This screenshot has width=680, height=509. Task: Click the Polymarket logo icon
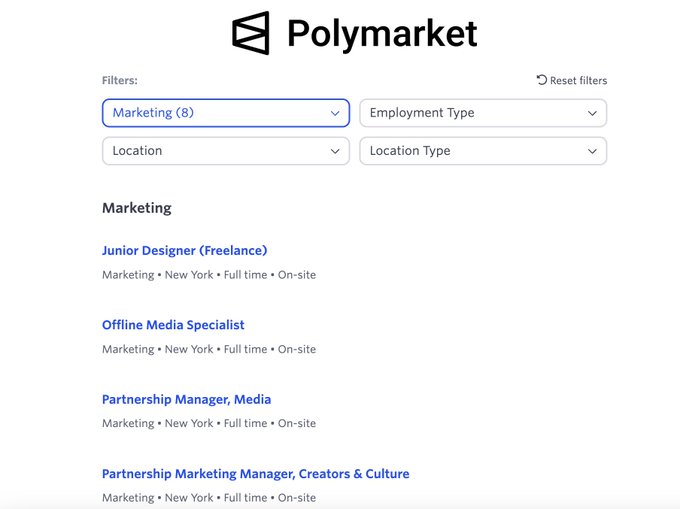click(251, 33)
